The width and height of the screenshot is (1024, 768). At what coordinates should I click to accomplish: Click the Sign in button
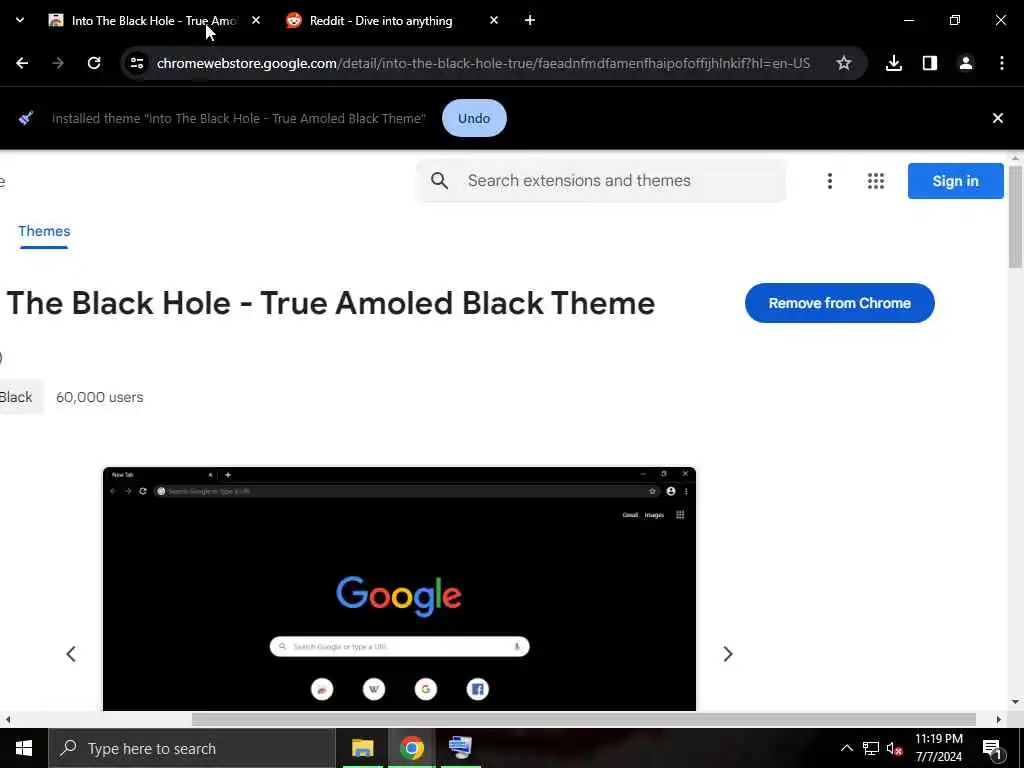955,181
